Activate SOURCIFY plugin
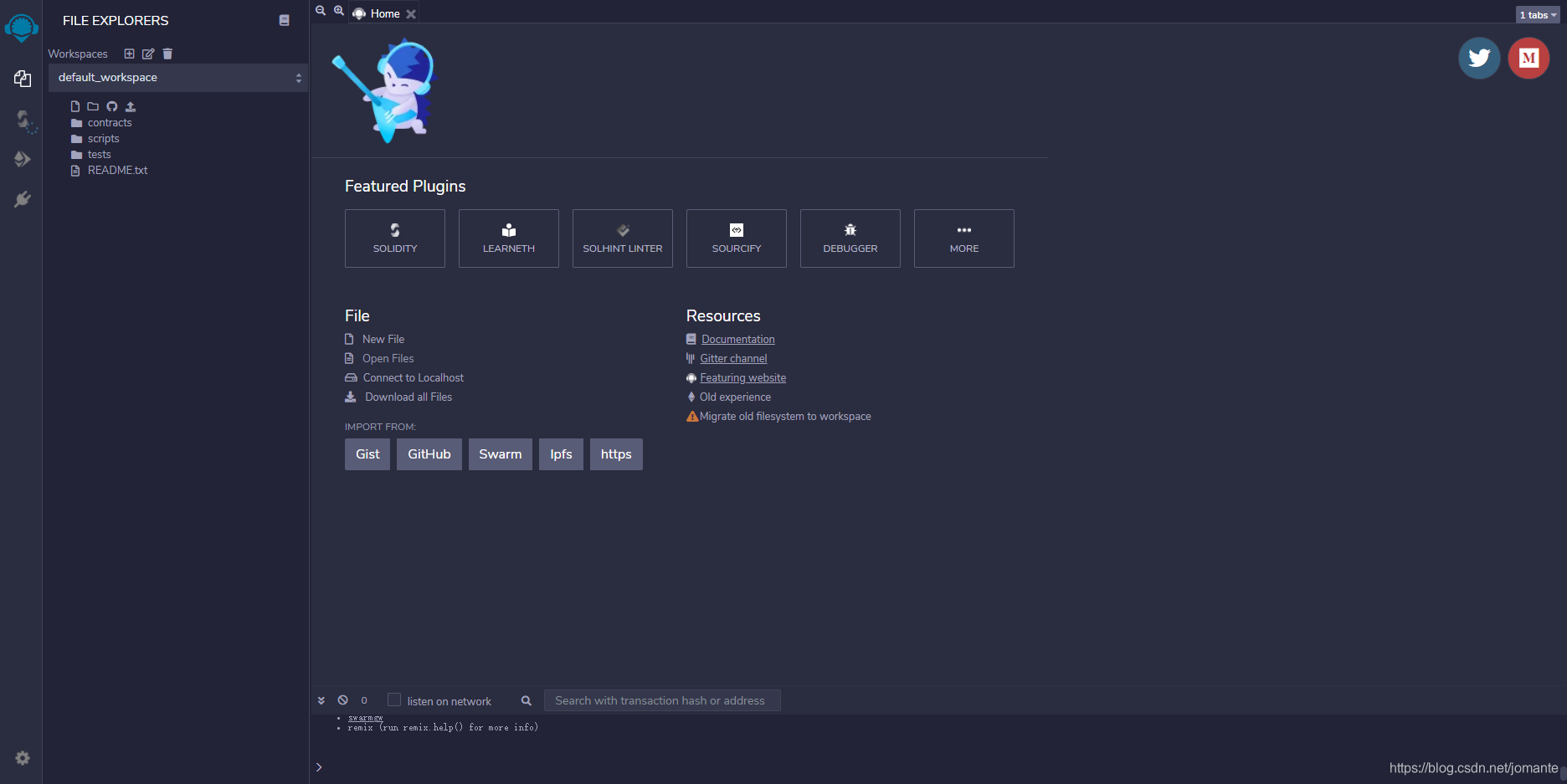 [x=737, y=238]
